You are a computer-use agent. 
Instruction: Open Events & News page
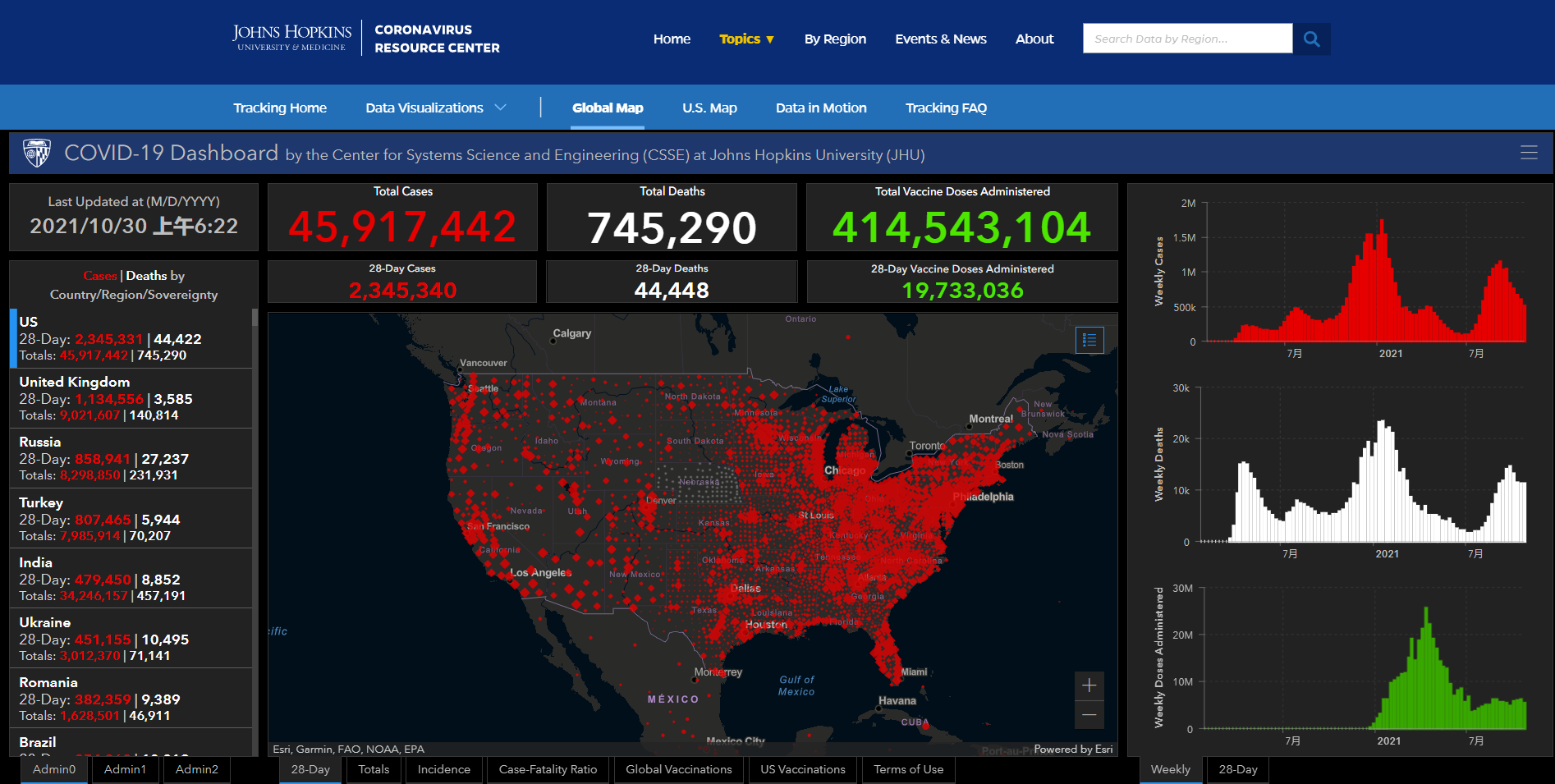click(x=941, y=39)
